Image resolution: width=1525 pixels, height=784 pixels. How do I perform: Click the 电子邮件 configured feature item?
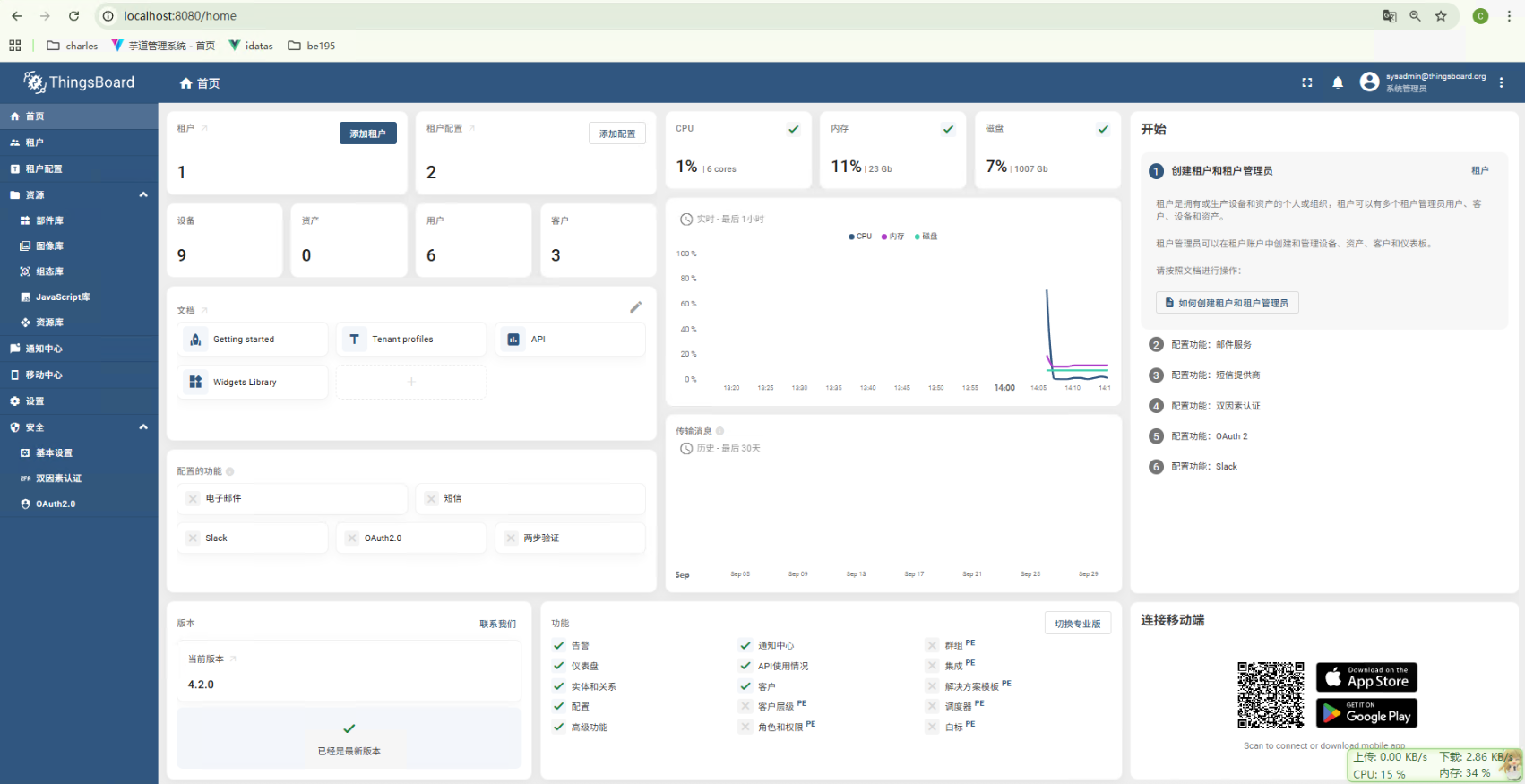(x=292, y=498)
